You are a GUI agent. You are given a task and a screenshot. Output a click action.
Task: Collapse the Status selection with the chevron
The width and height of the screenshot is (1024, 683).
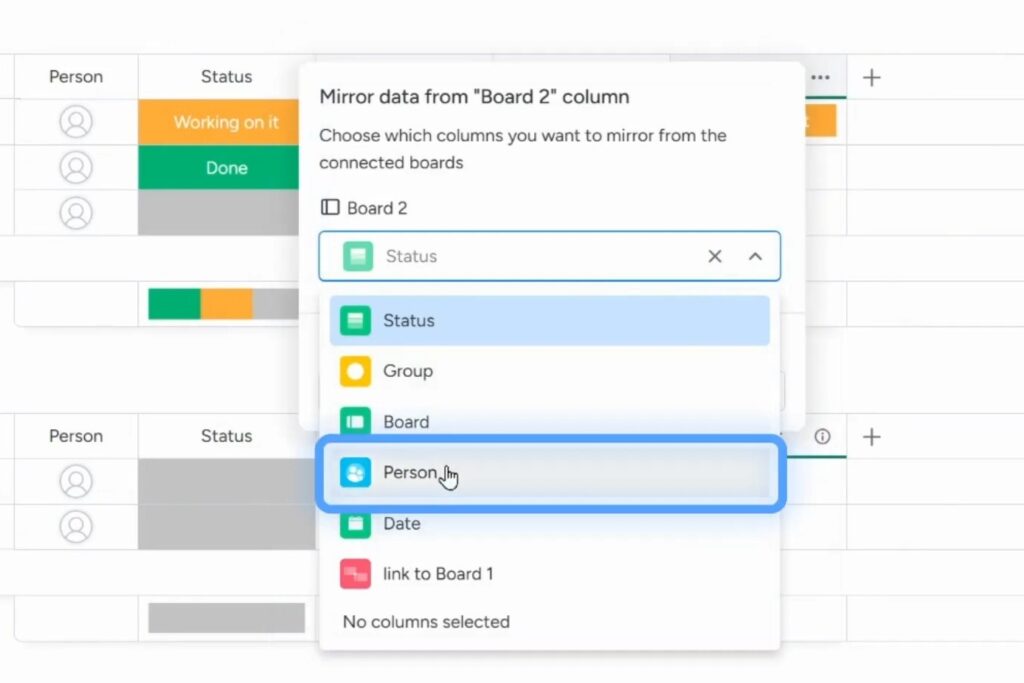pos(757,256)
